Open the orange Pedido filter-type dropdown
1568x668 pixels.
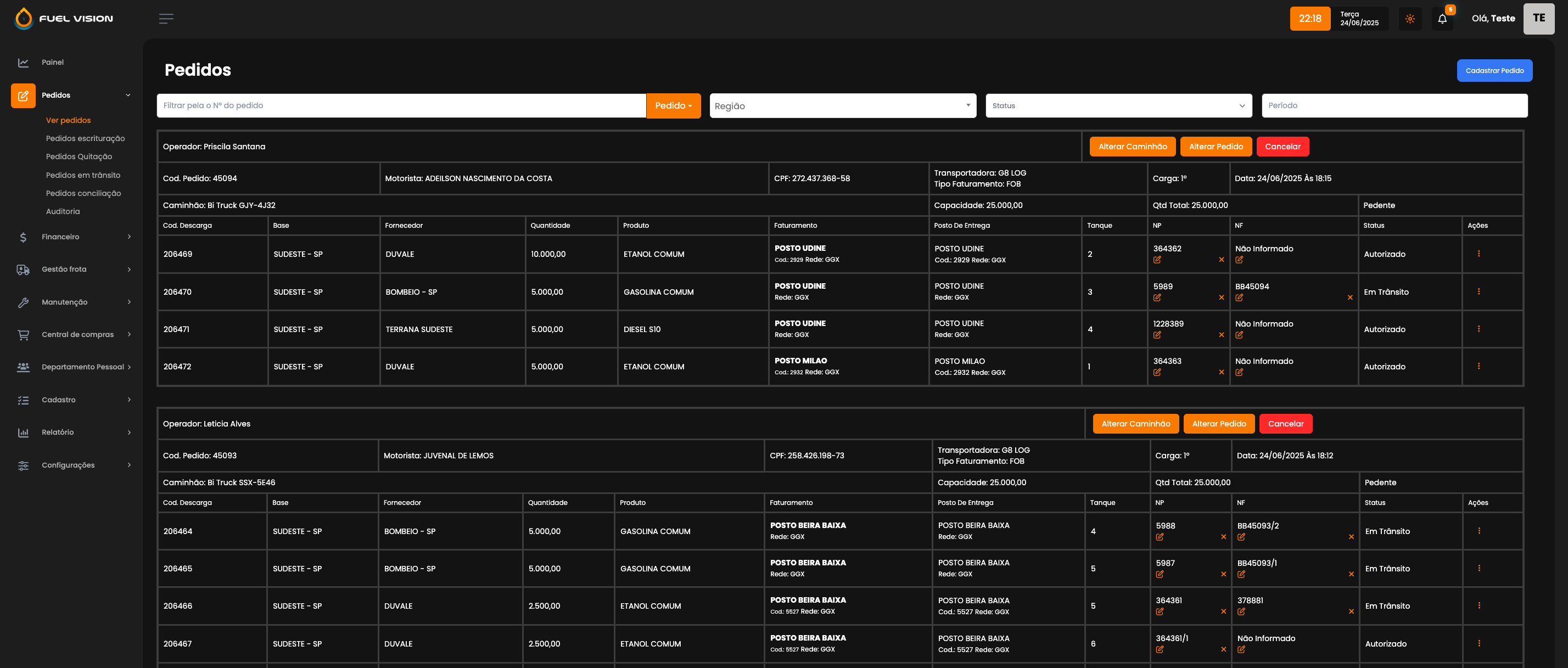(x=673, y=106)
